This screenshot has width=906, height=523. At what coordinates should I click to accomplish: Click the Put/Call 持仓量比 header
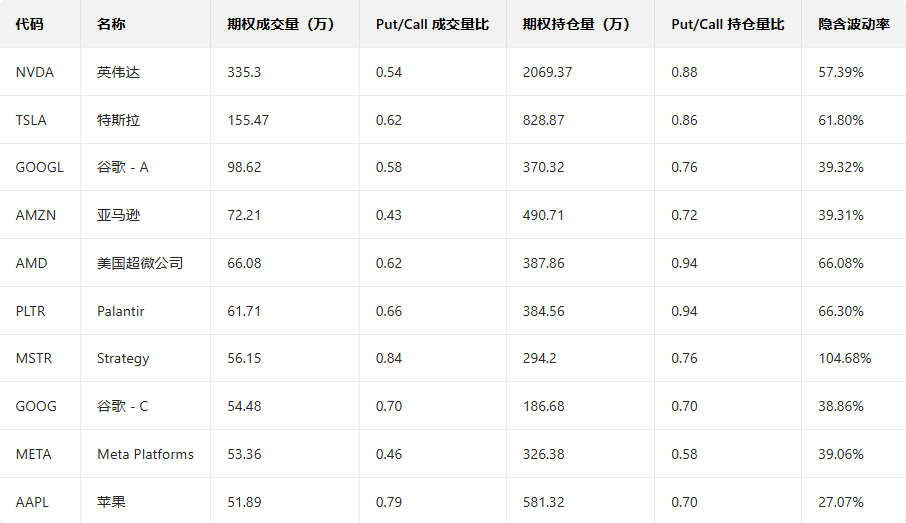728,24
